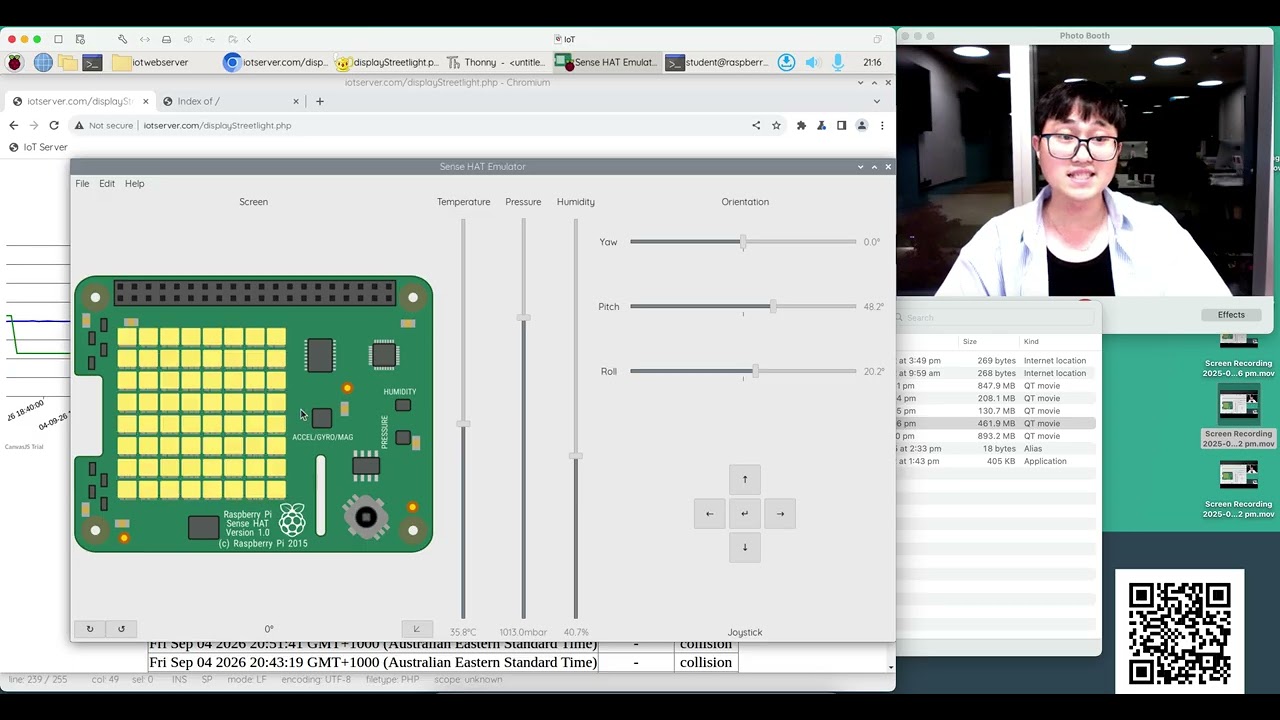Bookmark this page with star icon
This screenshot has width=1280, height=720.
[776, 125]
